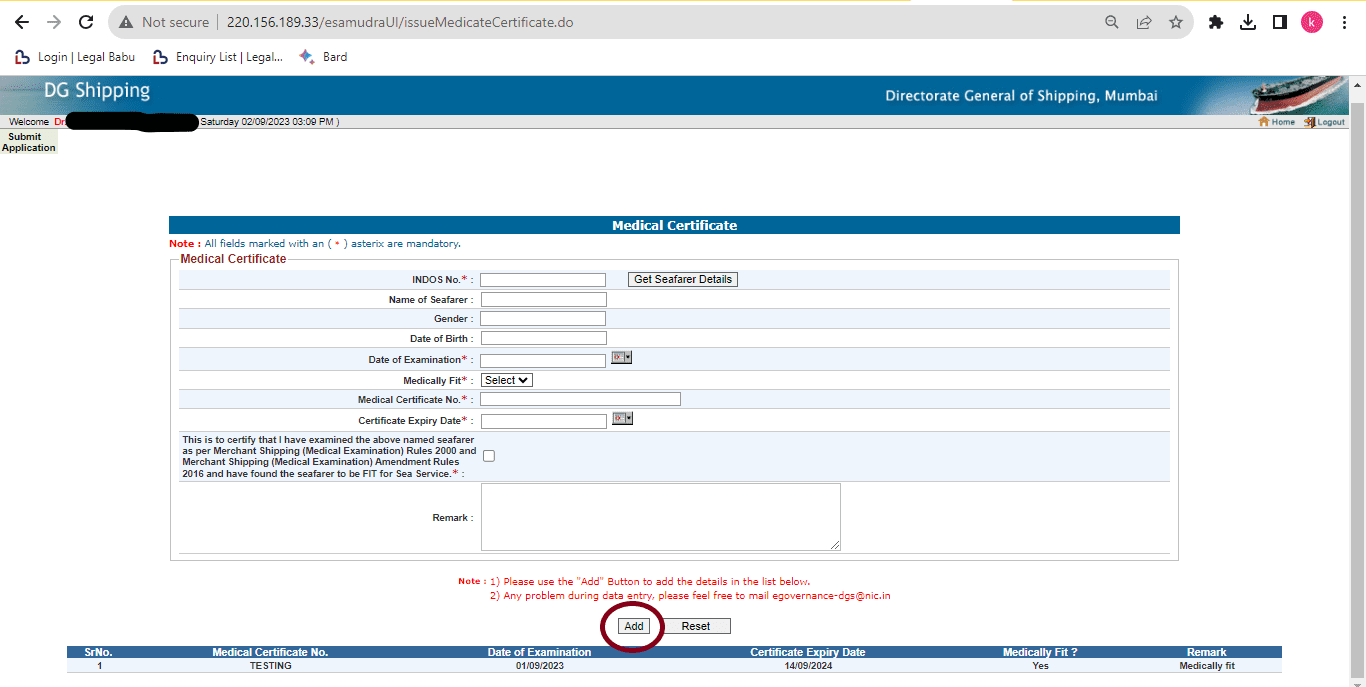The image size is (1366, 687).
Task: Click the Date of Examination calendar icon
Action: 621,358
